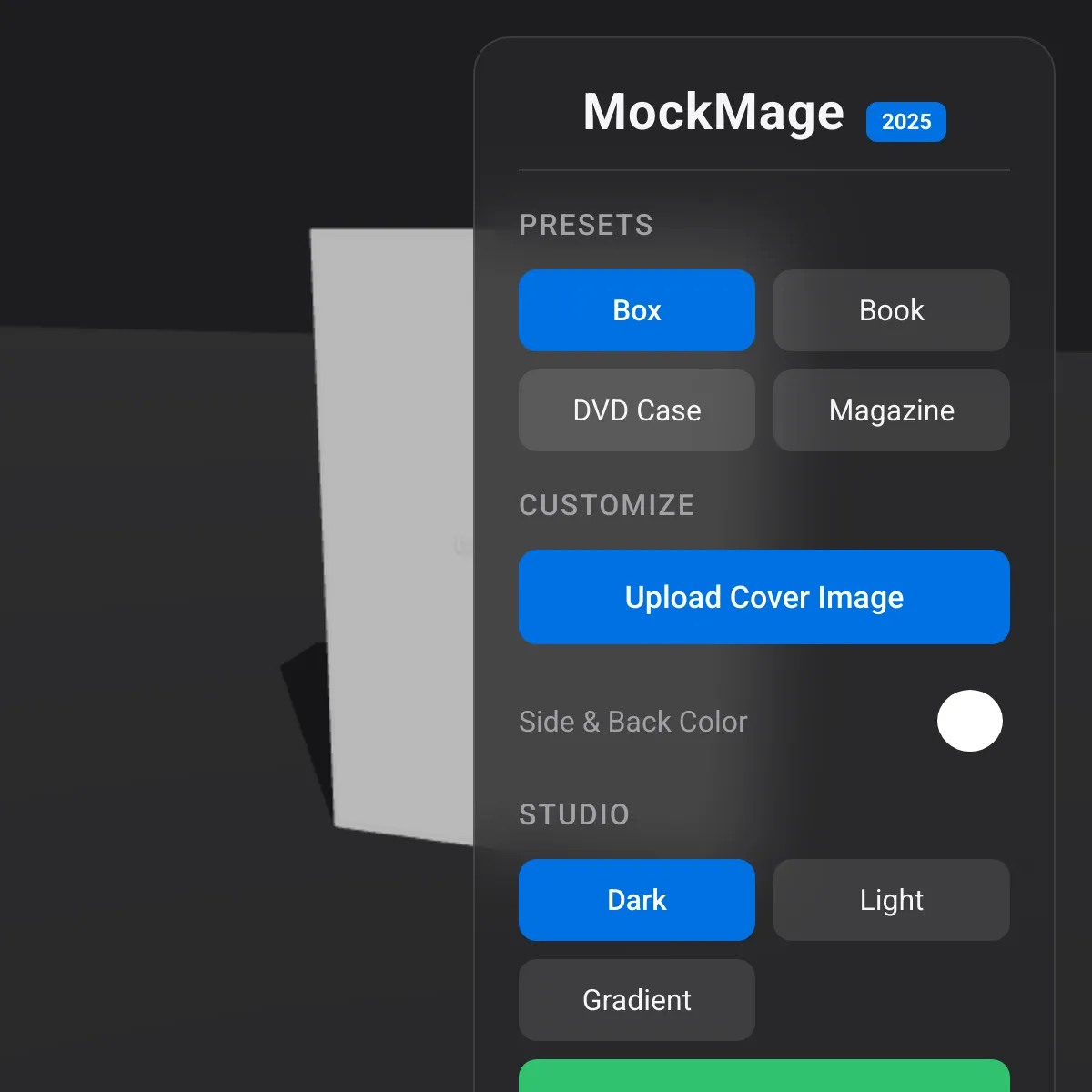Set the studio to Dark
The width and height of the screenshot is (1092, 1092).
tap(637, 900)
